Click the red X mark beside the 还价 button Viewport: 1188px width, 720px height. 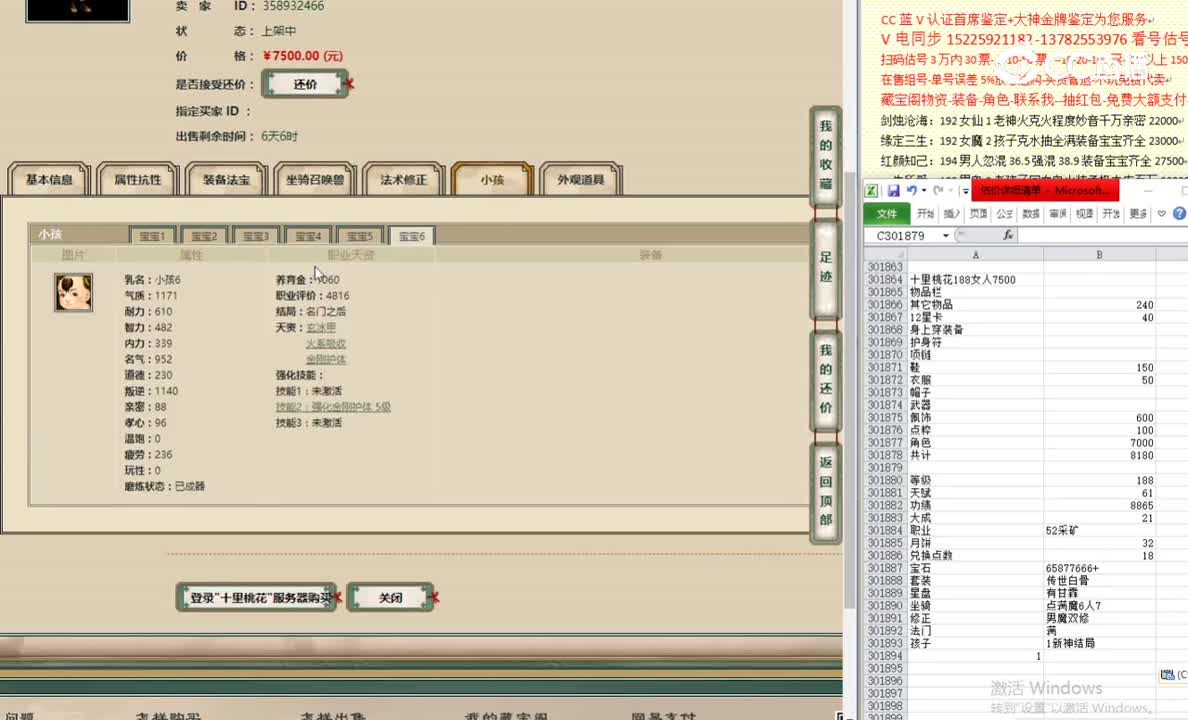click(x=349, y=84)
